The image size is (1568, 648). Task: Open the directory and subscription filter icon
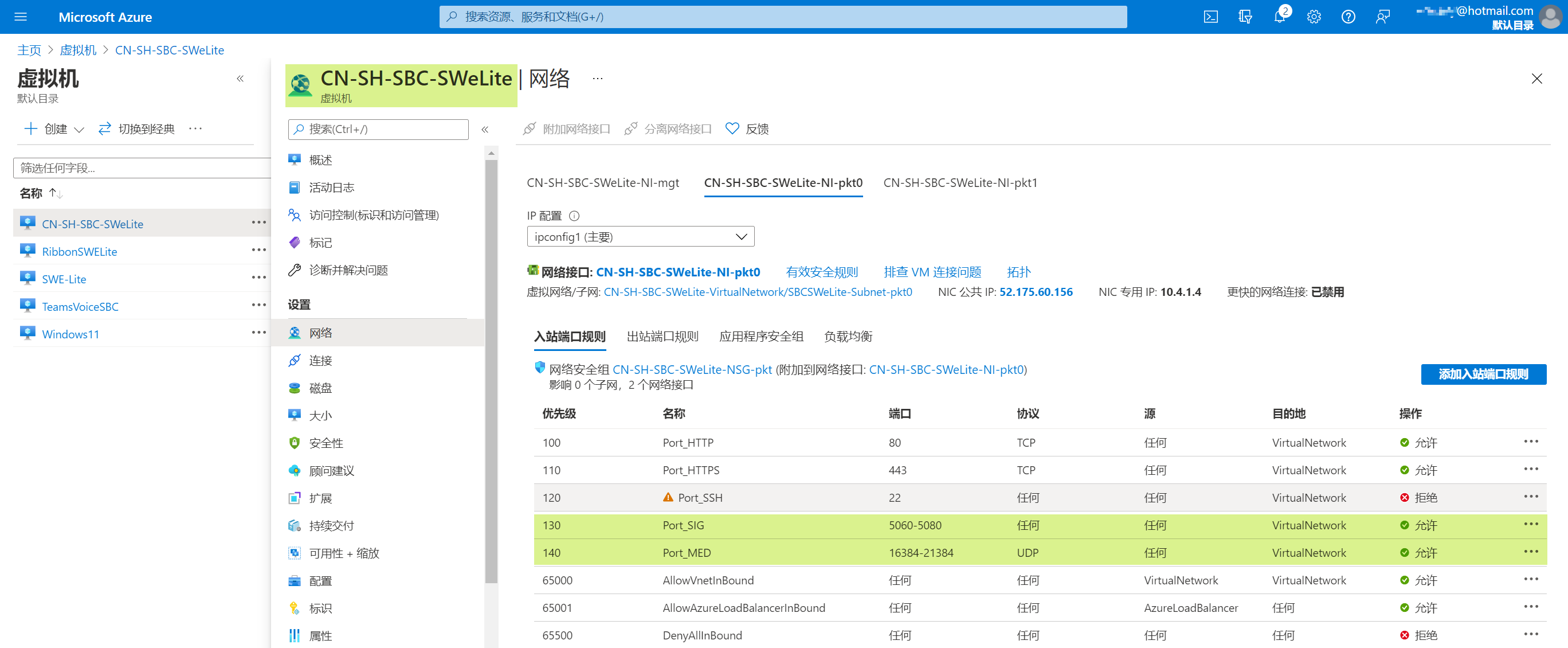pyautogui.click(x=1245, y=17)
